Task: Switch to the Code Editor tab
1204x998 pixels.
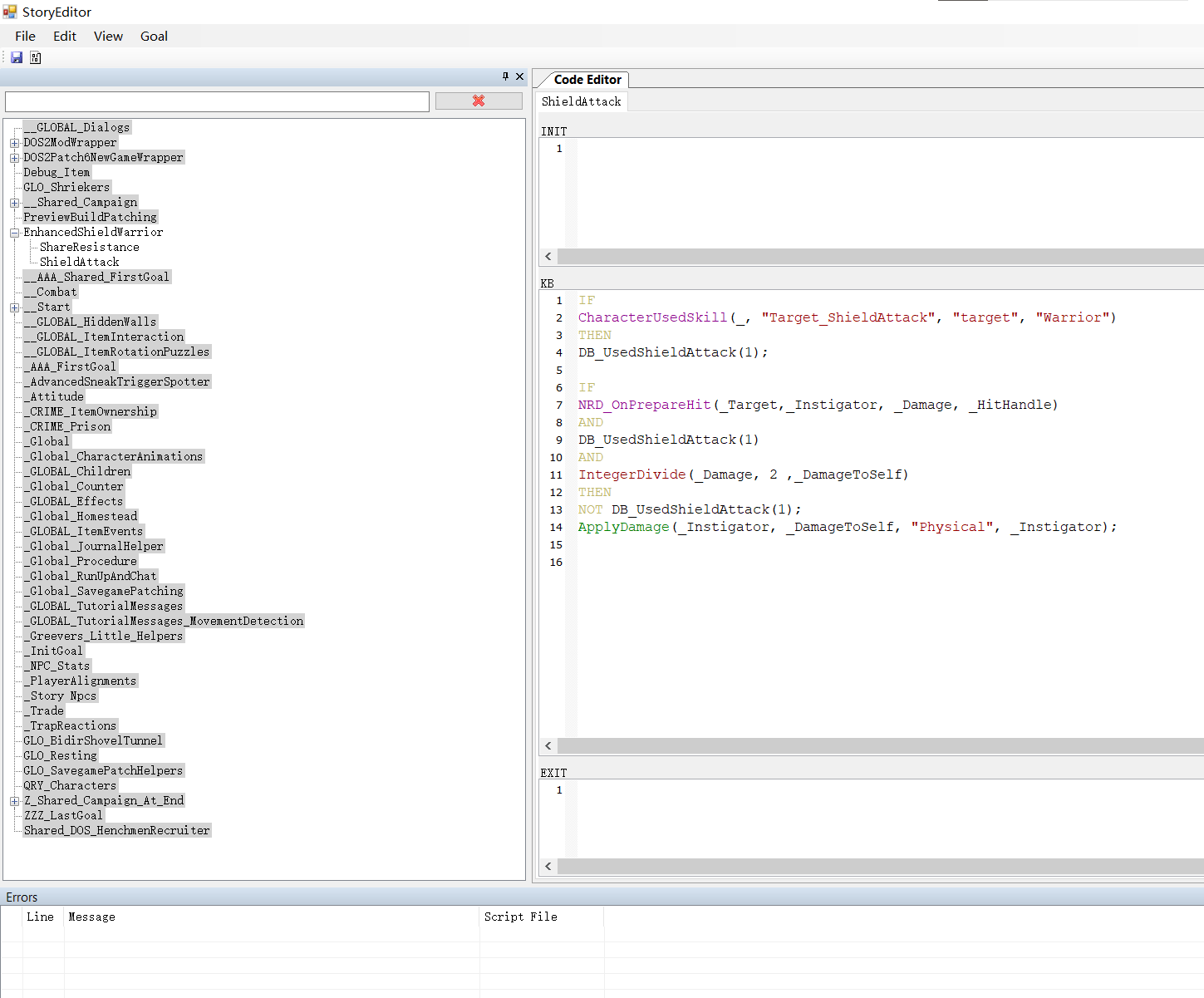Action: point(587,80)
